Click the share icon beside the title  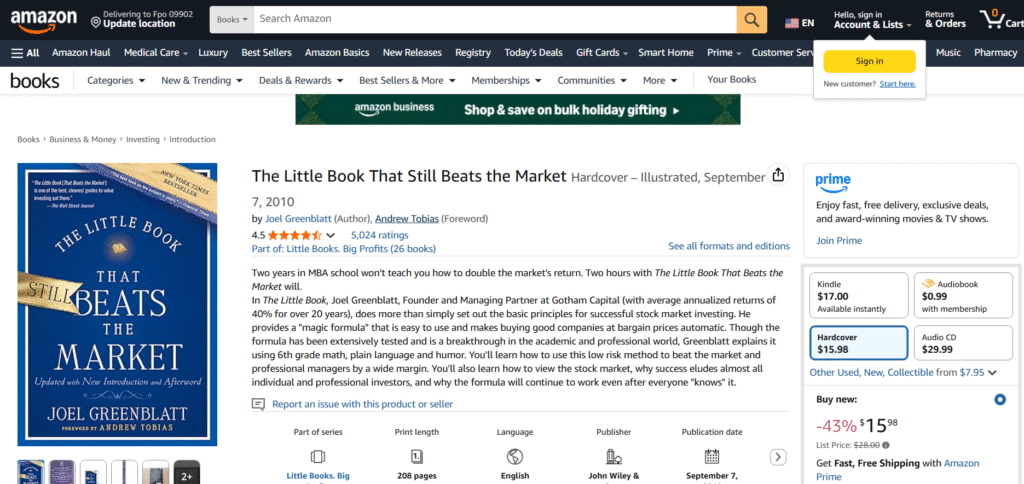coord(778,175)
